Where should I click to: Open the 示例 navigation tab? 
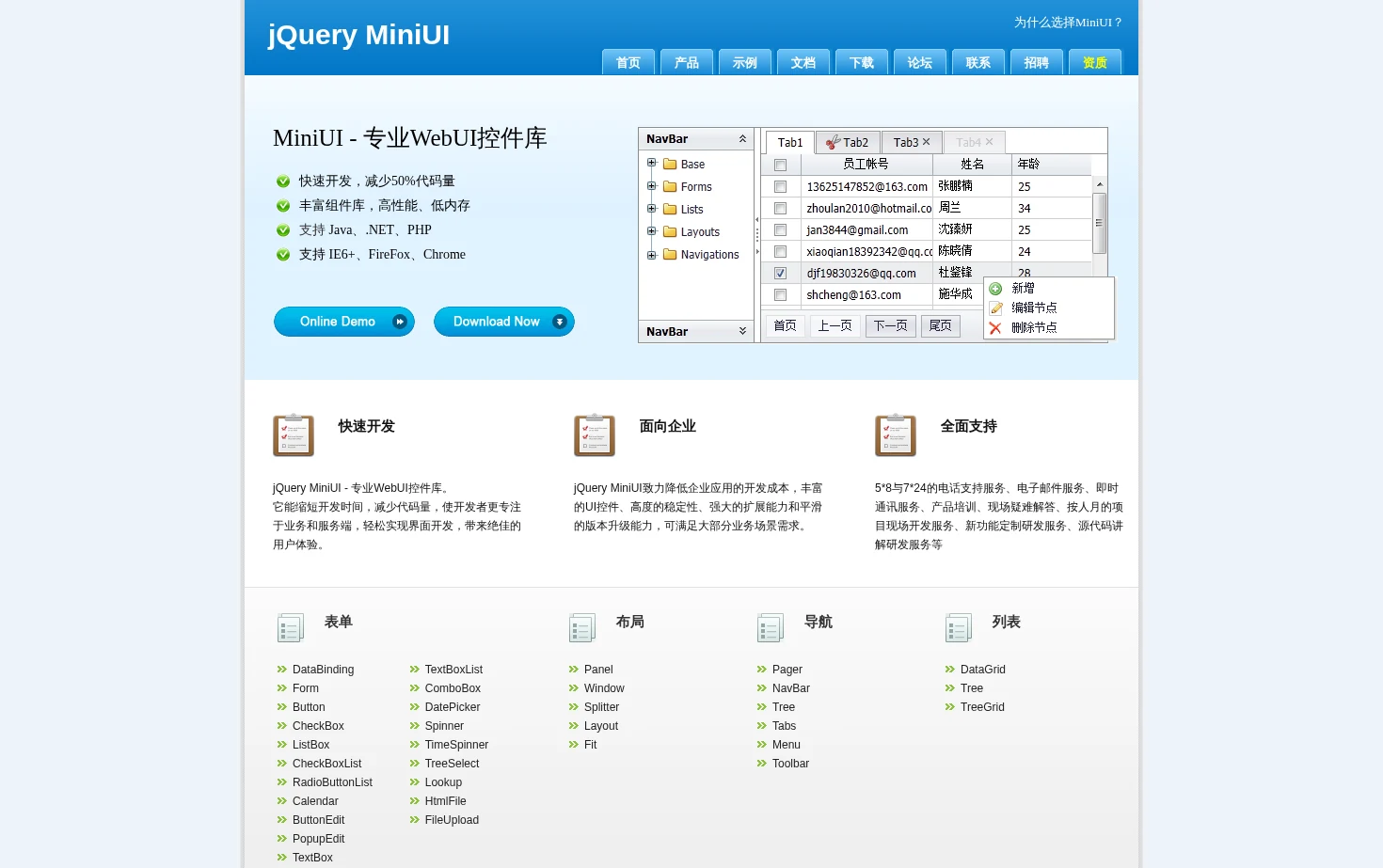point(745,62)
